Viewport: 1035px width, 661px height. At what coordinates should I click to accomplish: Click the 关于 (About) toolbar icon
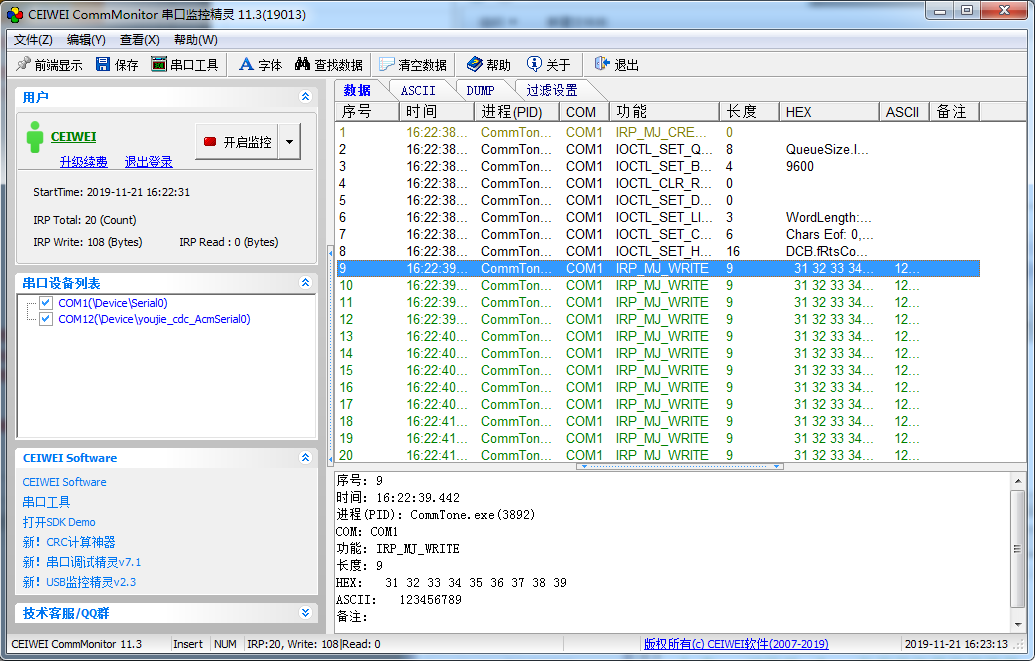(x=536, y=63)
